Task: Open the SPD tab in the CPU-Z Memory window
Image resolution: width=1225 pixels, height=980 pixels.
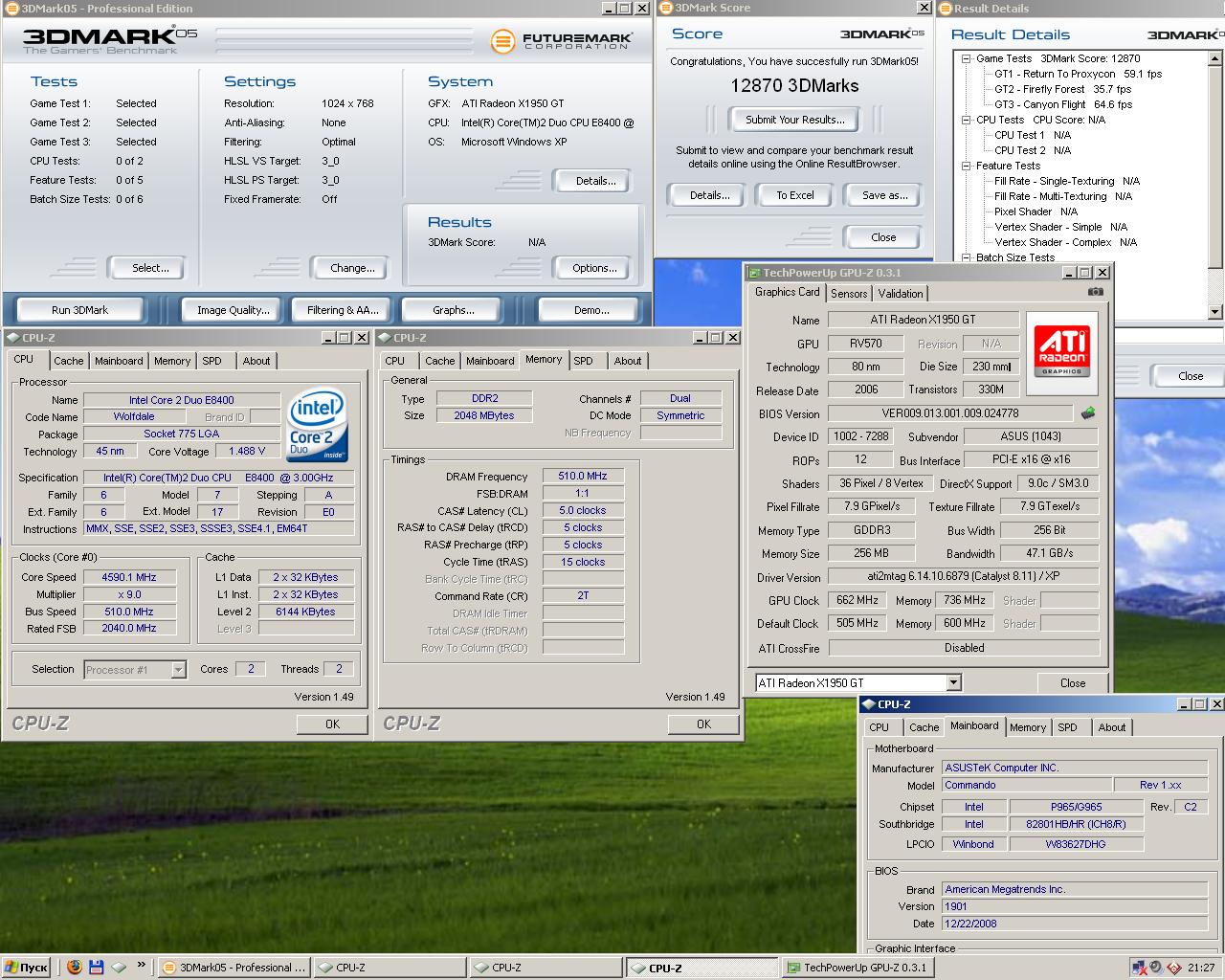Action: (583, 361)
